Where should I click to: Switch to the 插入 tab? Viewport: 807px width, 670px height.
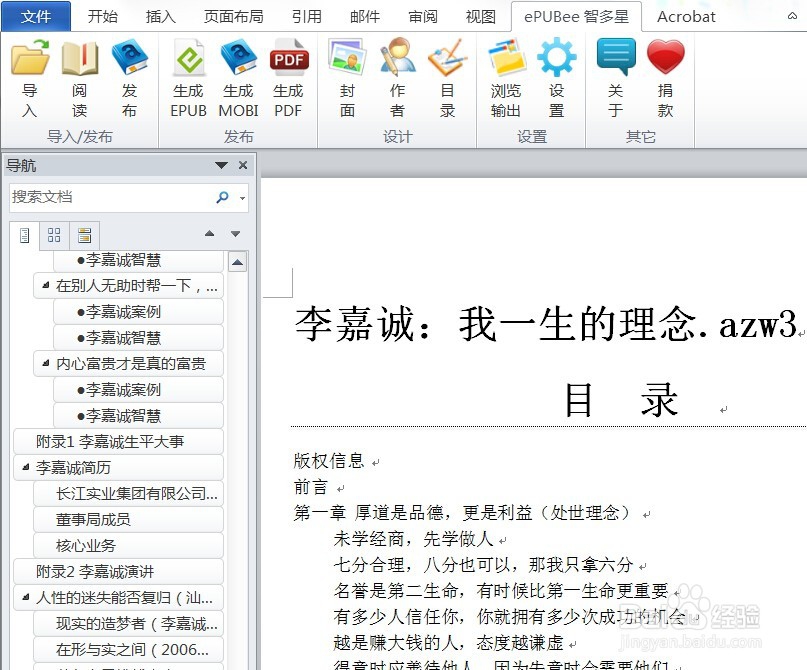(161, 16)
